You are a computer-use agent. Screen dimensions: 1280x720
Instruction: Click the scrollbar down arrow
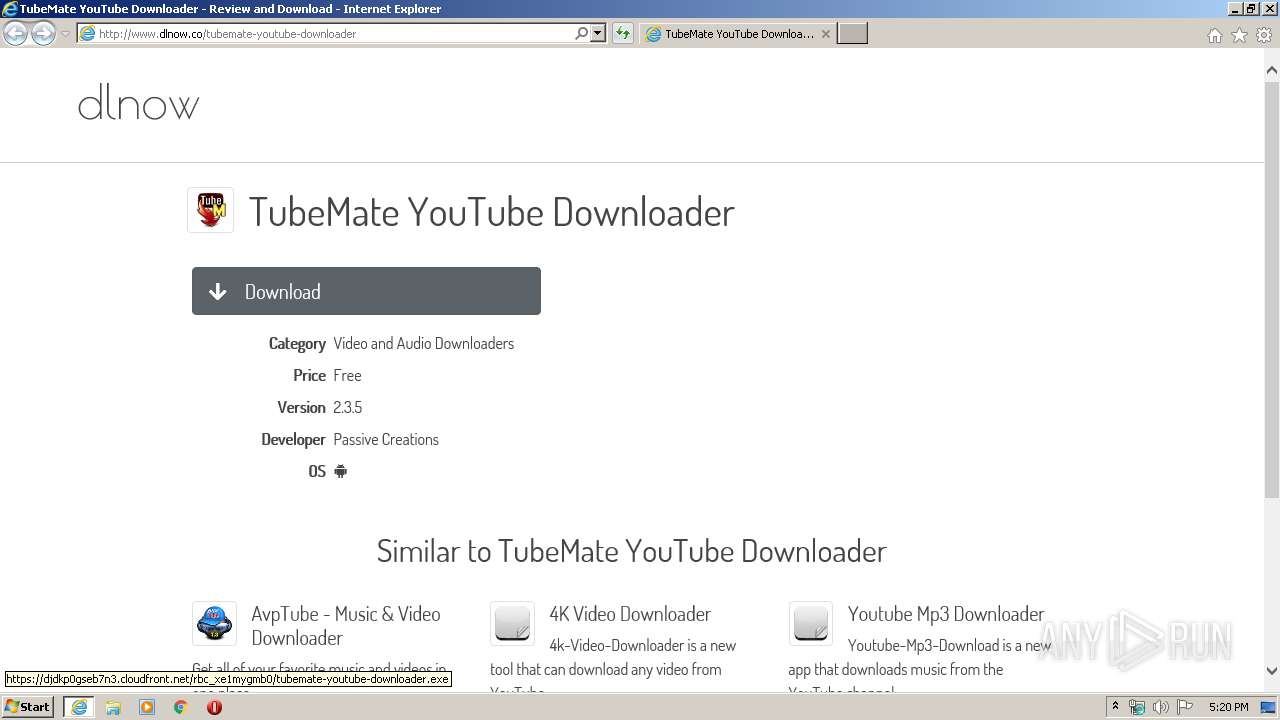point(1272,671)
